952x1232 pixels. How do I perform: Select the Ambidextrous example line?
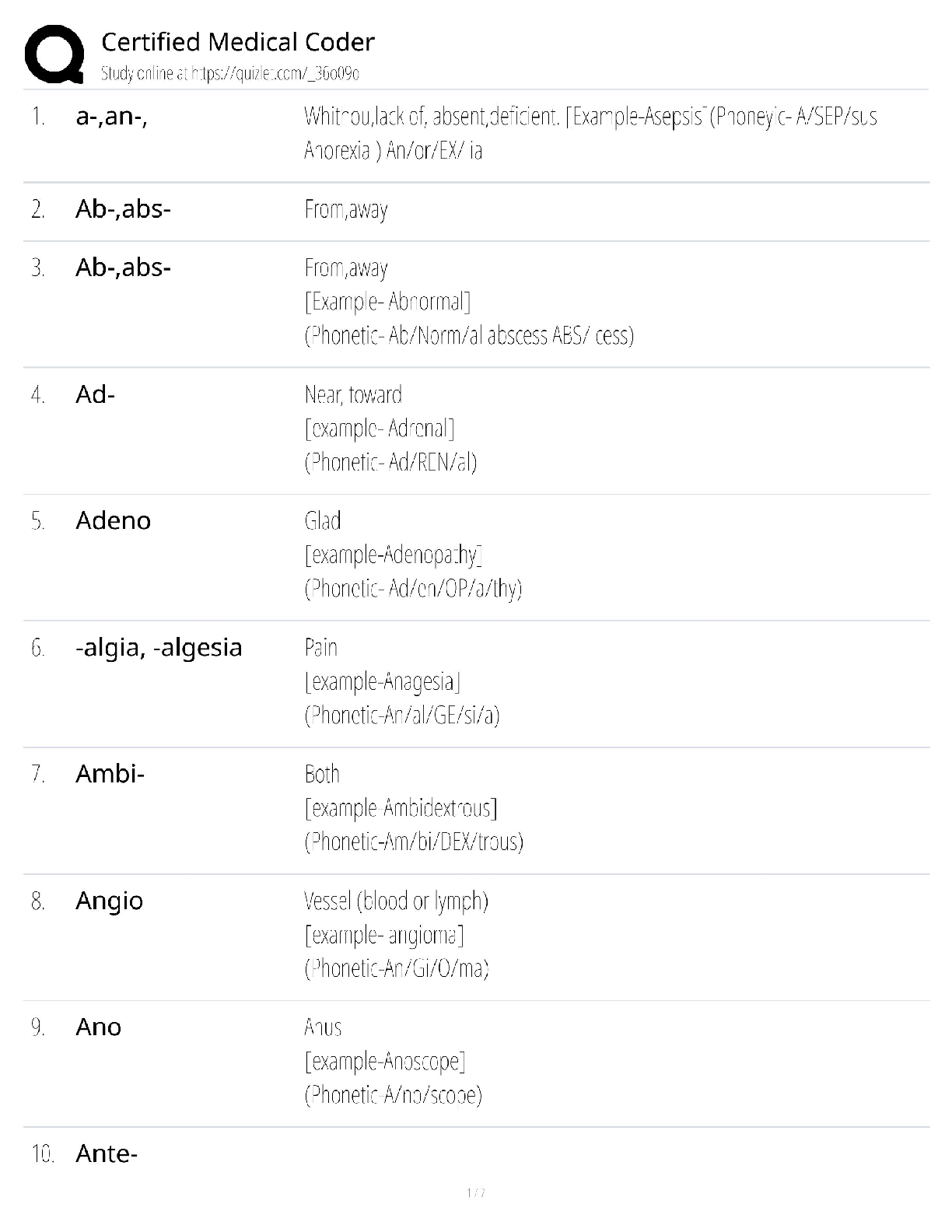(401, 808)
